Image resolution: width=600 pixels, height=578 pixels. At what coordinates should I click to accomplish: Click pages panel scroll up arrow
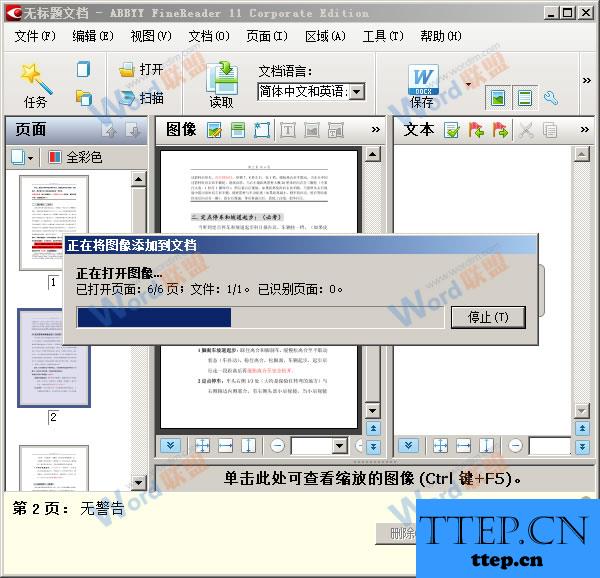coord(138,179)
